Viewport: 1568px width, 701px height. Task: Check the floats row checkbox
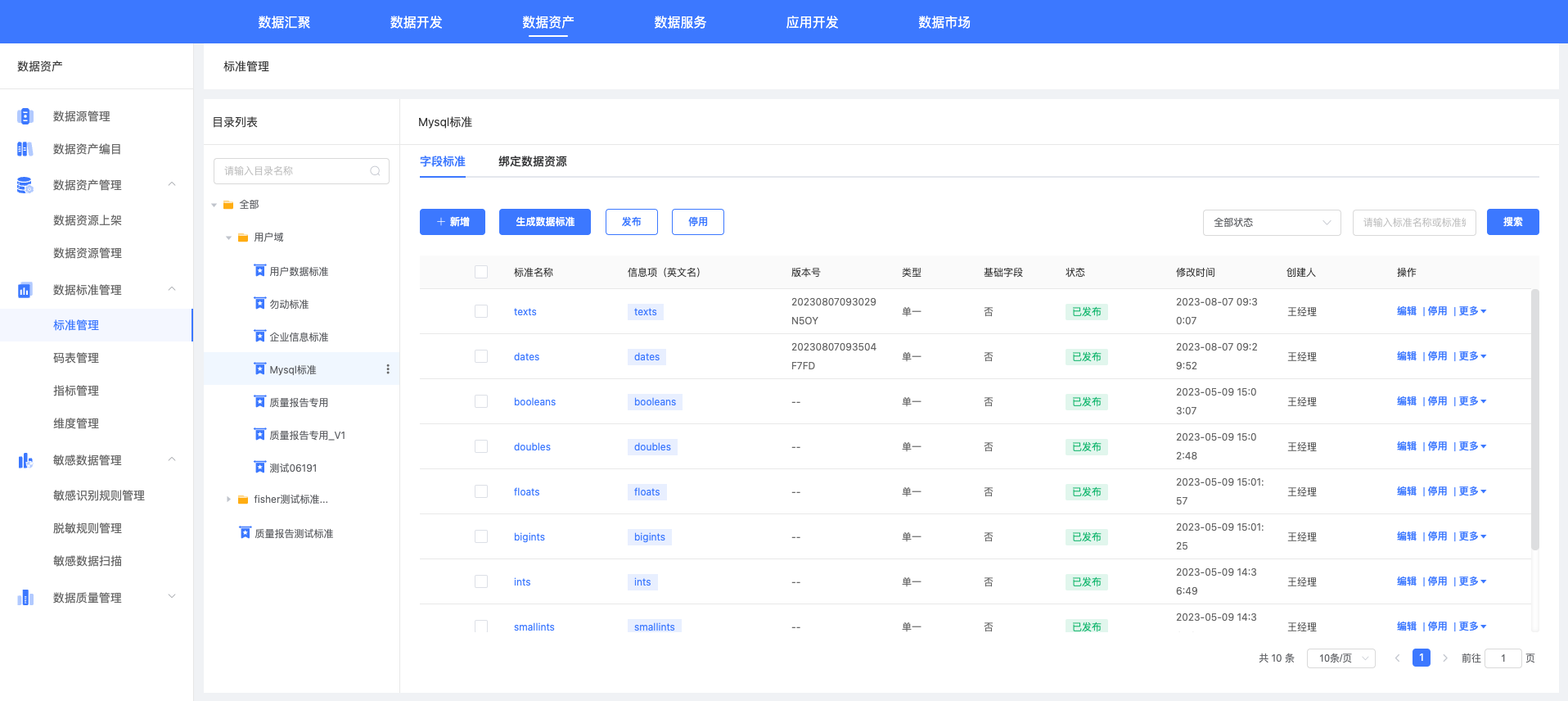pyautogui.click(x=481, y=491)
